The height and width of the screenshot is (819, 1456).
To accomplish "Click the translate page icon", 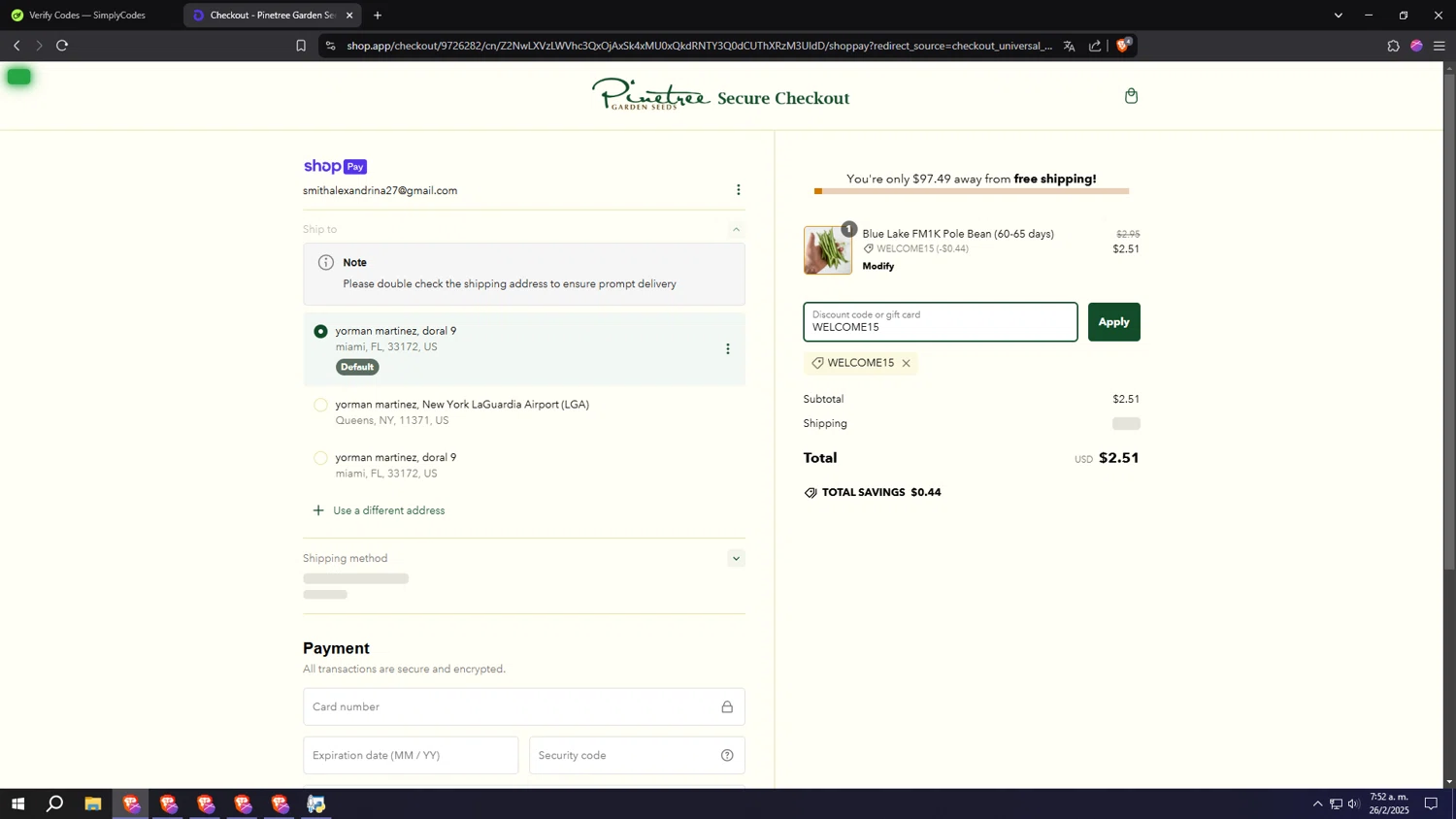I will 1069,46.
